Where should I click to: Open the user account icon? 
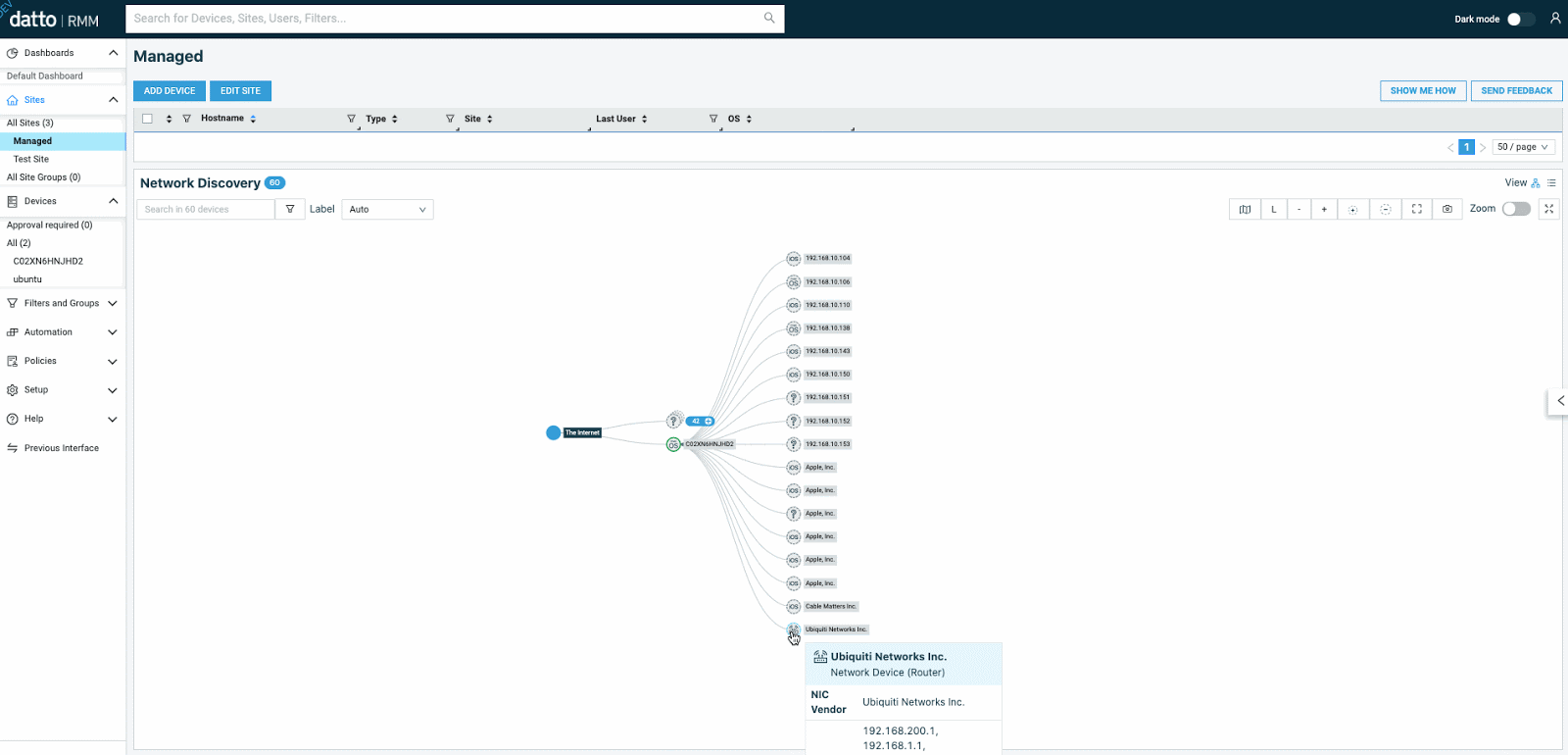tap(1555, 19)
